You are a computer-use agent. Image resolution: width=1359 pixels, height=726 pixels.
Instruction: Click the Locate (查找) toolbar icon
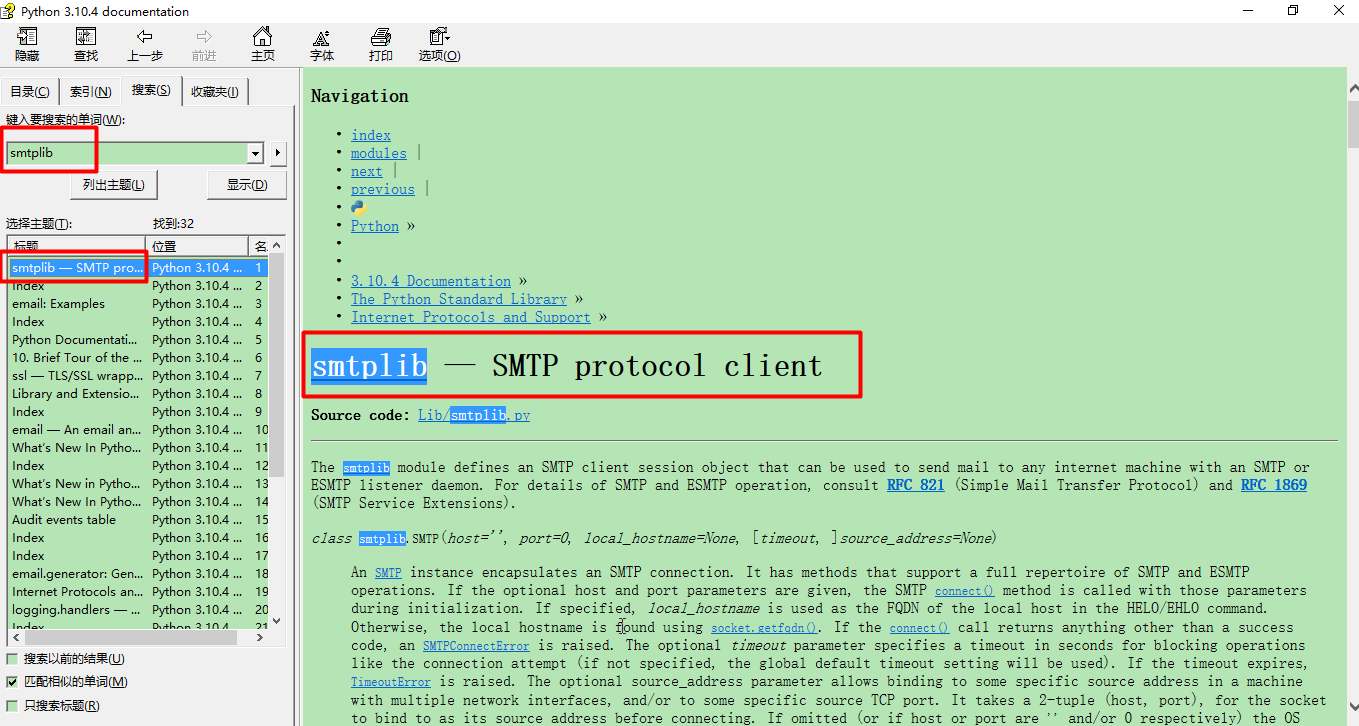[x=86, y=37]
